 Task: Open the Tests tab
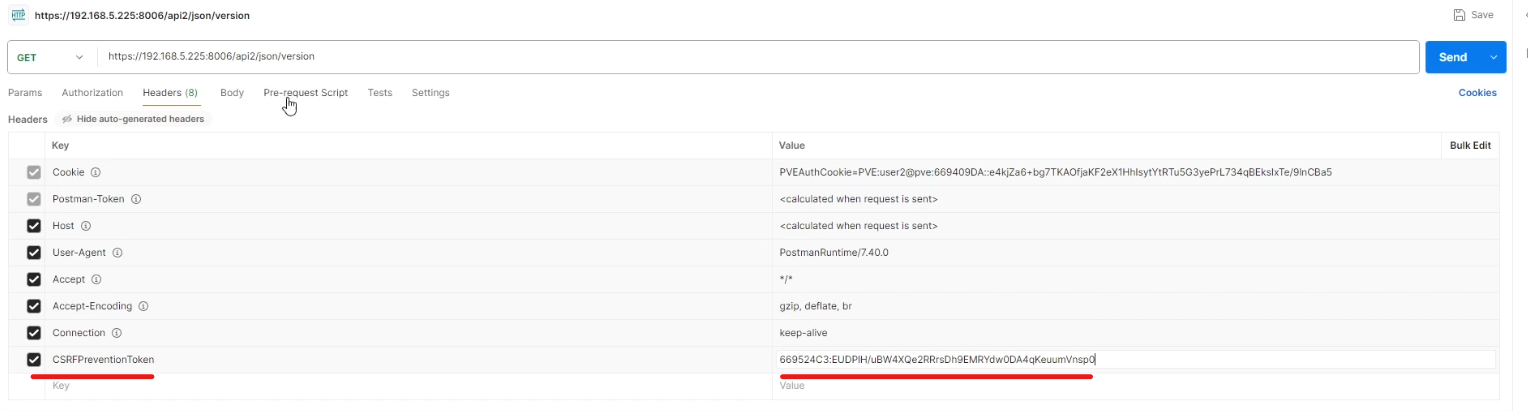point(380,93)
